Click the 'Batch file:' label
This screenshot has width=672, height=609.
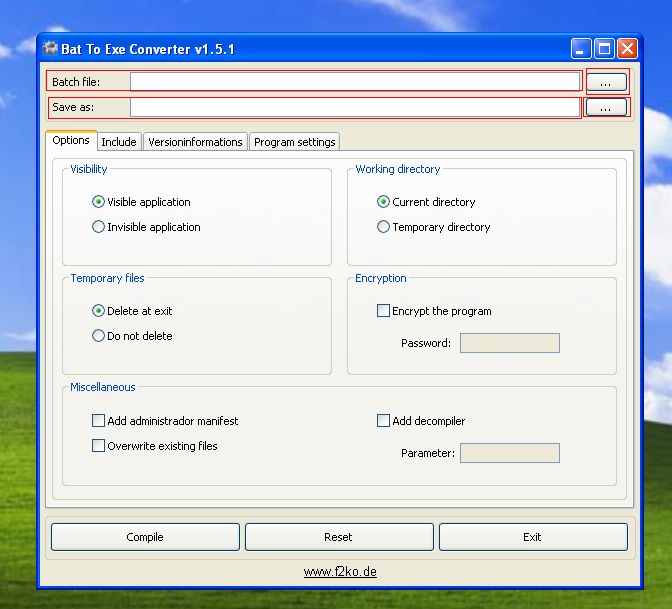coord(76,82)
